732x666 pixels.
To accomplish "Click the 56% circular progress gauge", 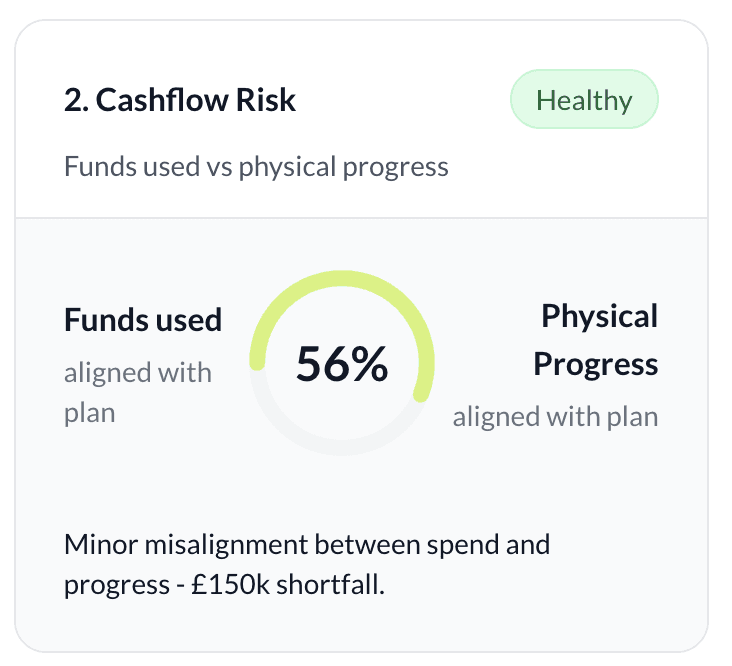I will (x=342, y=363).
